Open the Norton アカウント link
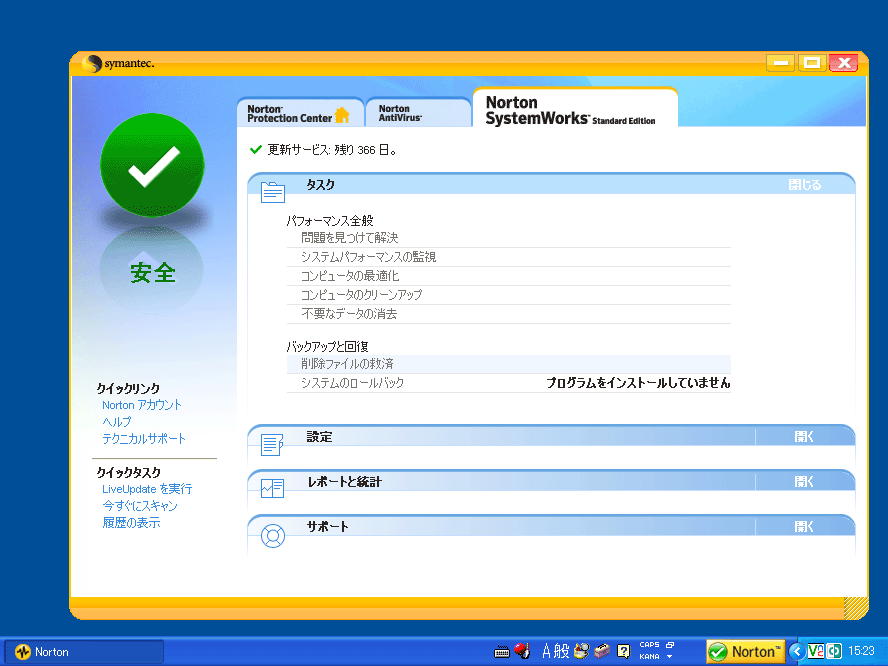The image size is (888, 666). pos(142,405)
